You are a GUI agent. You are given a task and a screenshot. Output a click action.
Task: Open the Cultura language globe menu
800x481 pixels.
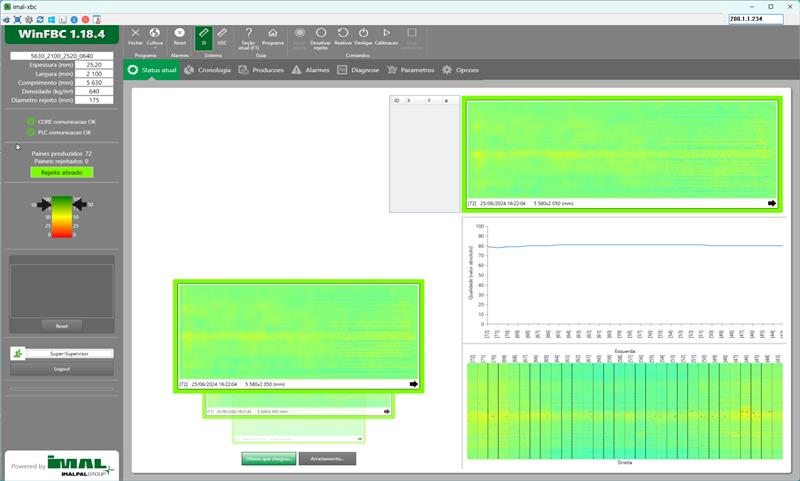click(155, 35)
